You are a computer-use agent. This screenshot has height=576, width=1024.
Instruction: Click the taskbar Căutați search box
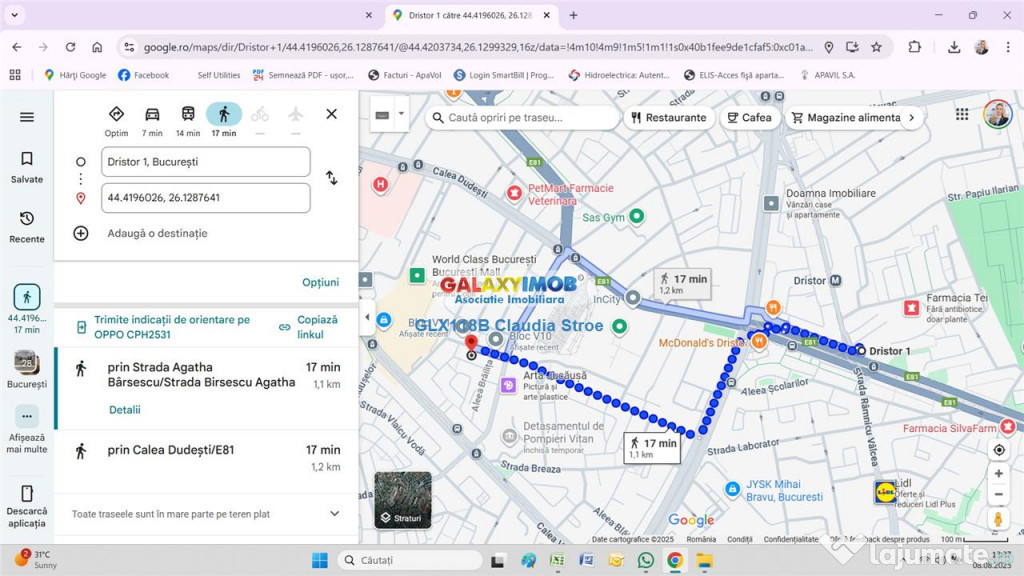coord(410,560)
